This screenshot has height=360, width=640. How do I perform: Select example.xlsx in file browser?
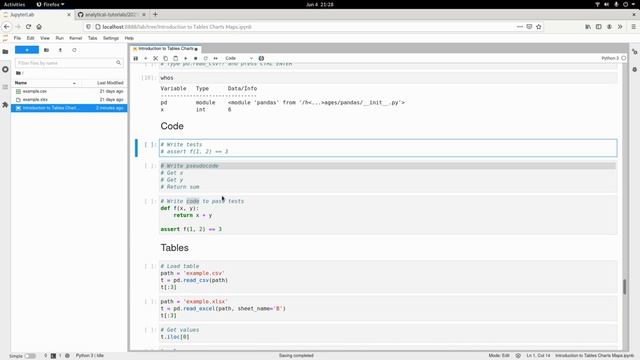(x=69, y=100)
